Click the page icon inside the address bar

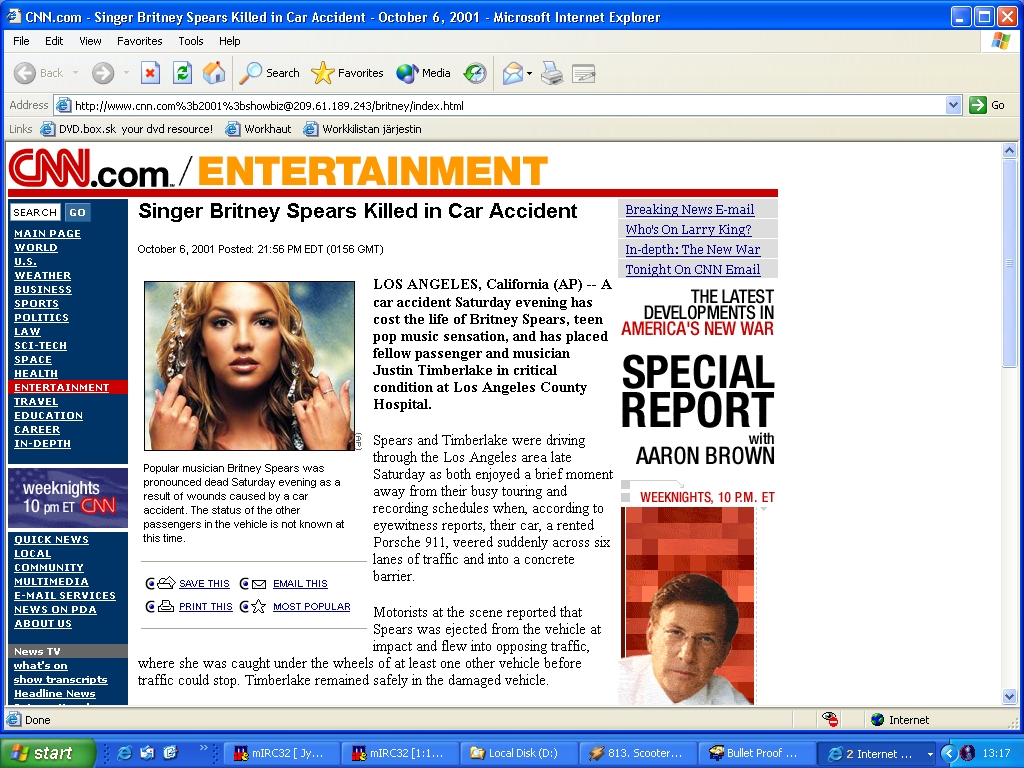63,105
